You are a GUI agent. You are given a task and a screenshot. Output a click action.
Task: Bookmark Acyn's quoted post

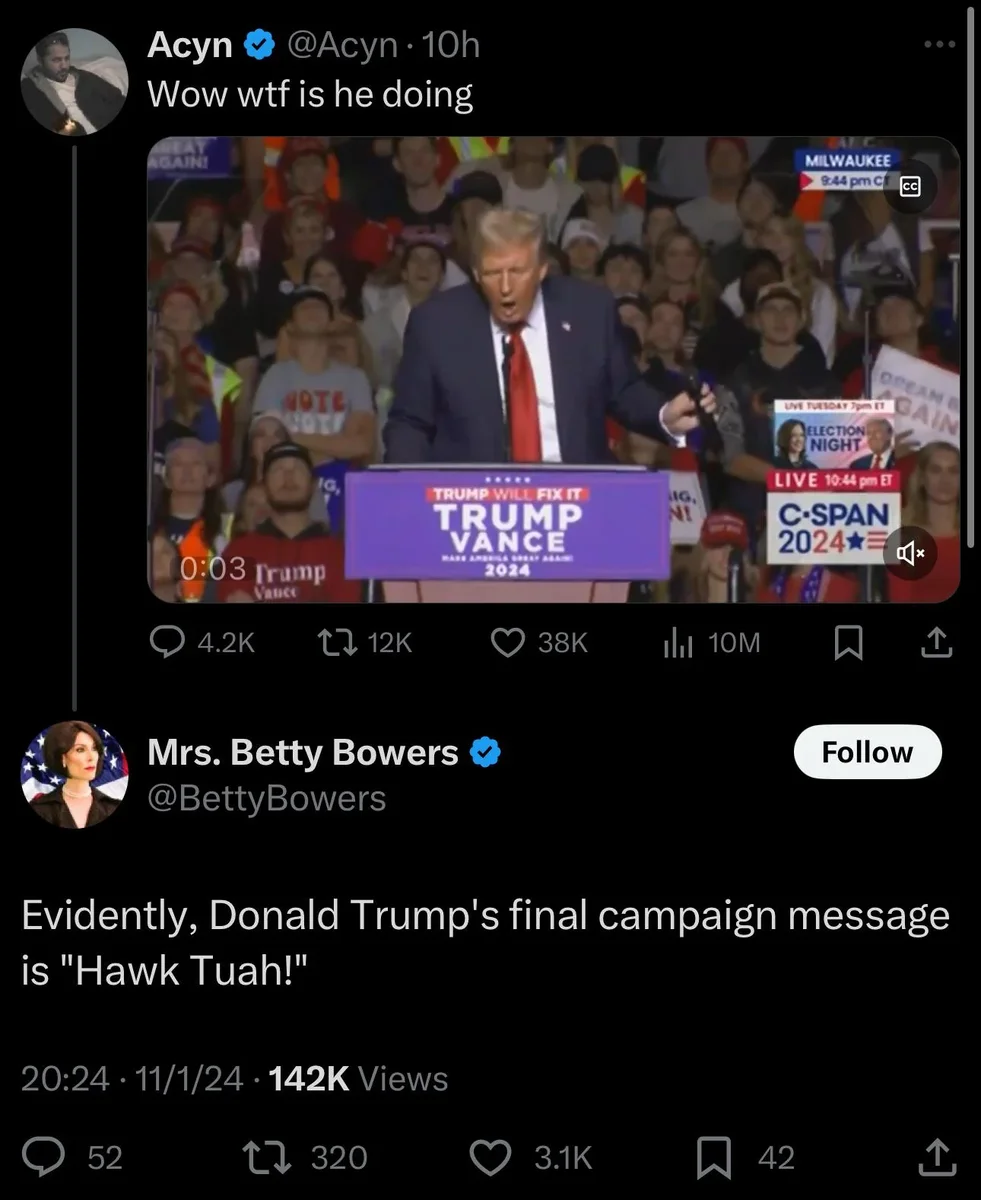click(x=848, y=643)
